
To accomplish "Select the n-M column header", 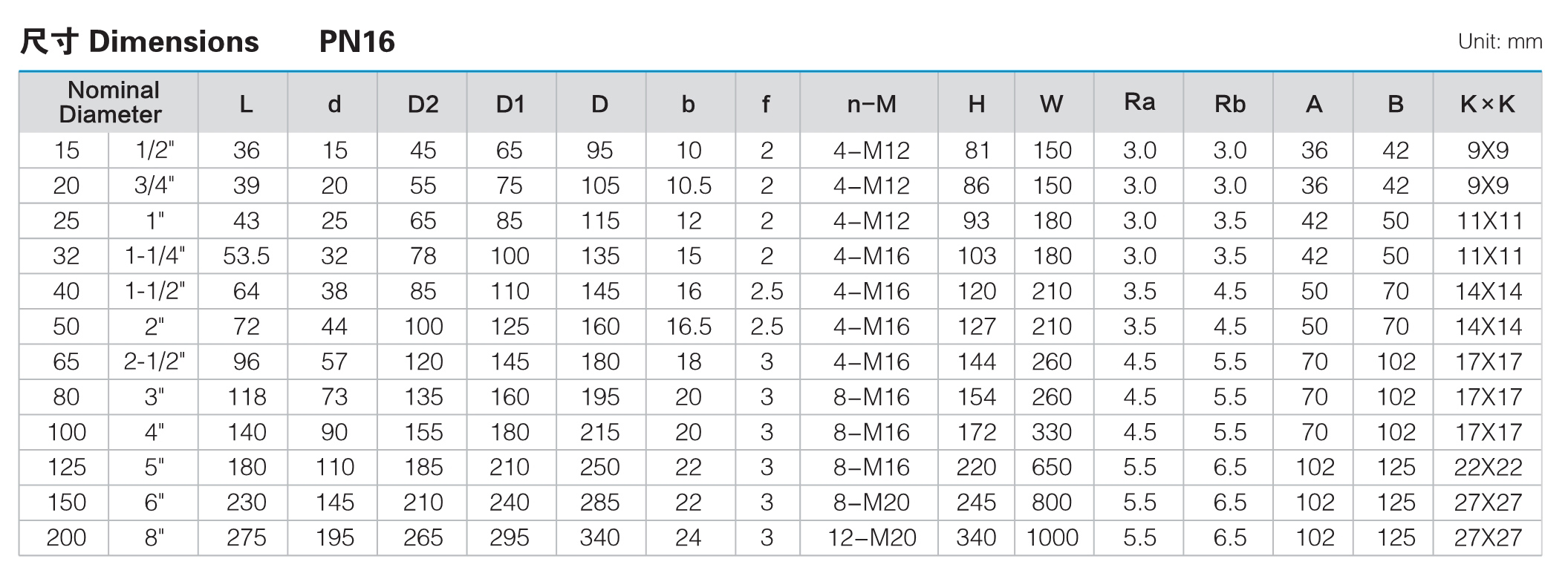I will click(869, 102).
